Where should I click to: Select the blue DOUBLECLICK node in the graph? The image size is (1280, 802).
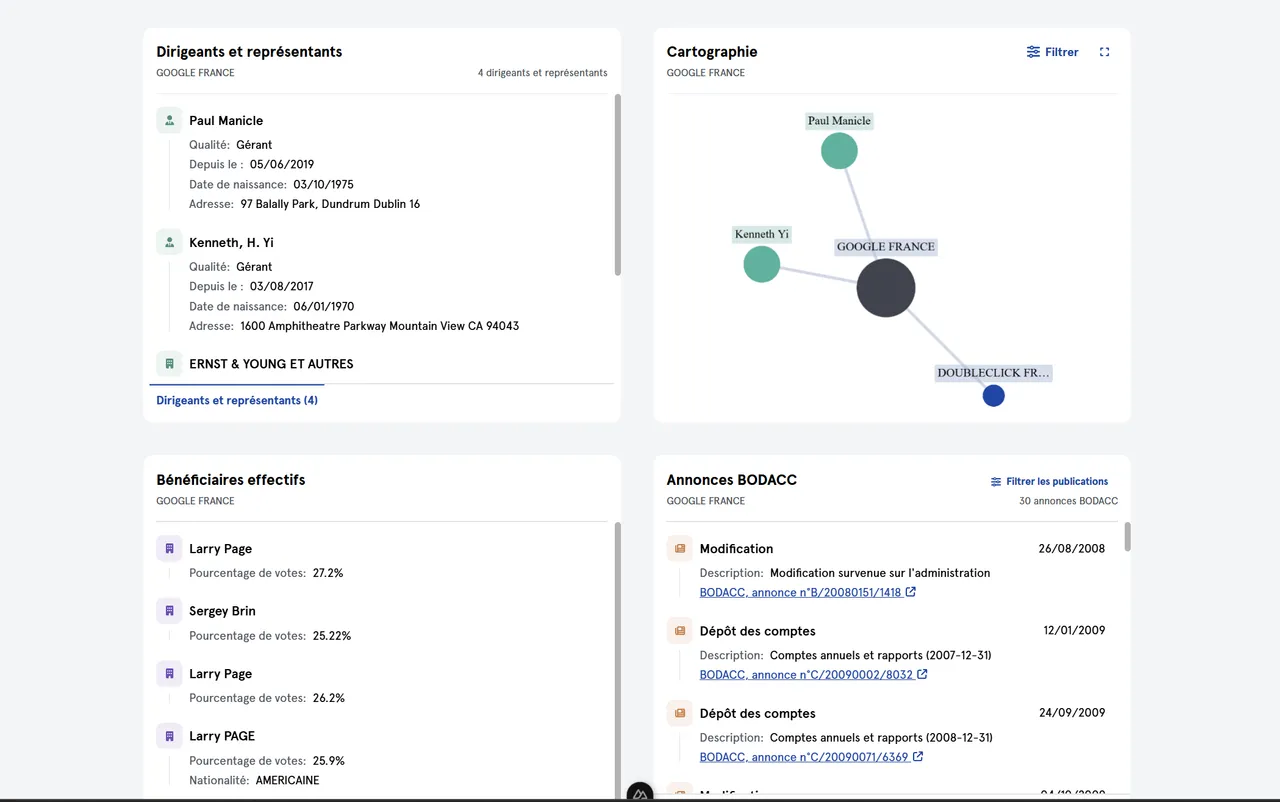[x=993, y=396]
